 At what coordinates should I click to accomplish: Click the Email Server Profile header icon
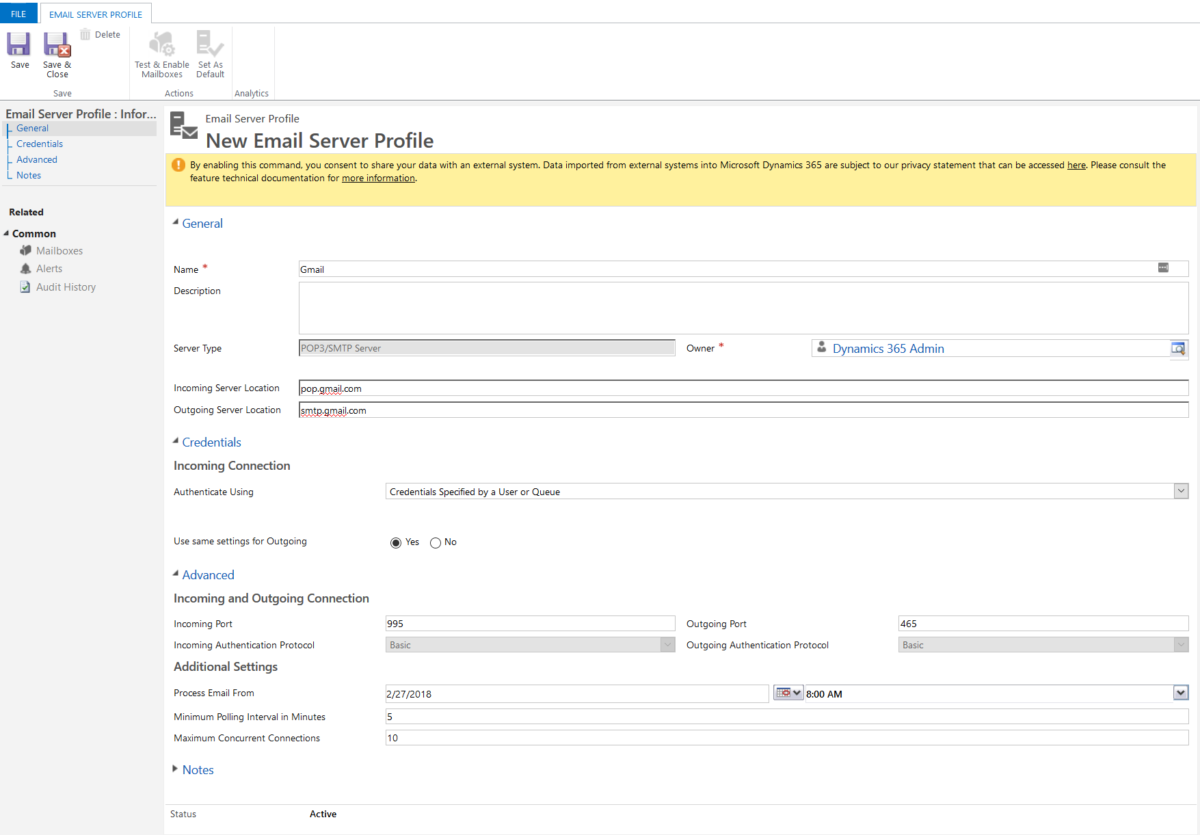(184, 125)
